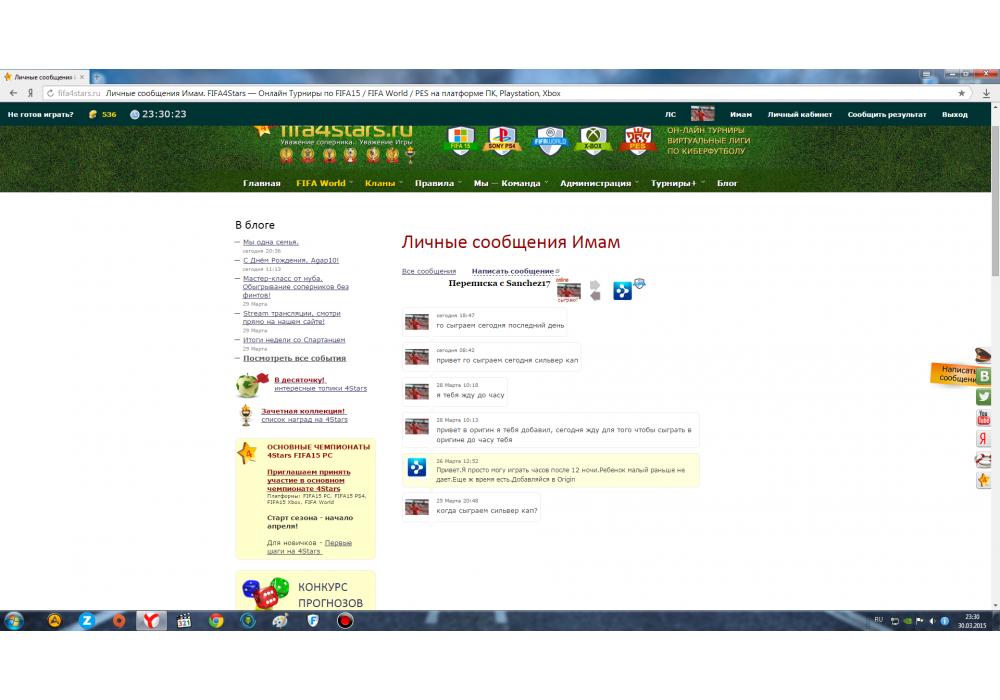Click the gray exchange arrows in conversation header
Image resolution: width=1000 pixels, height=700 pixels.
tap(594, 290)
